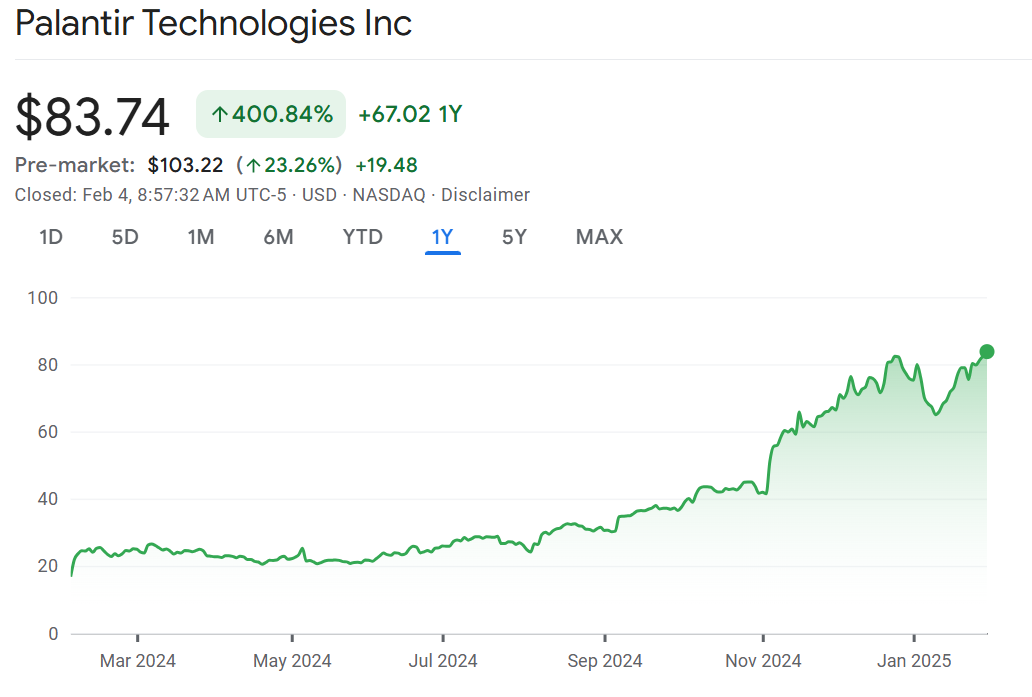Screen dimensions: 1032x697
Task: Click the active 1Y tab
Action: [x=442, y=237]
